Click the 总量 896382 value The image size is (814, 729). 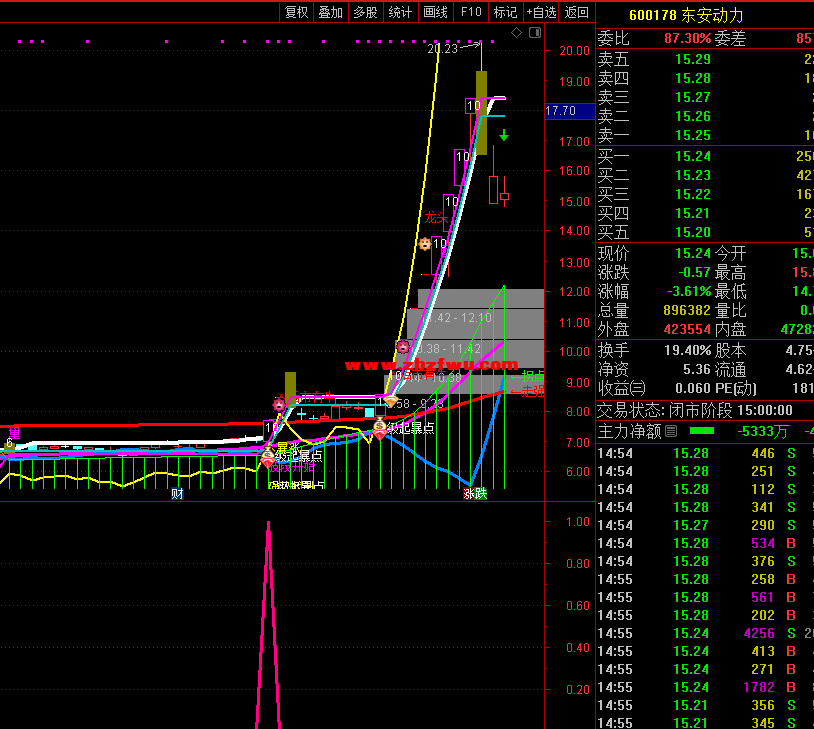click(x=687, y=310)
